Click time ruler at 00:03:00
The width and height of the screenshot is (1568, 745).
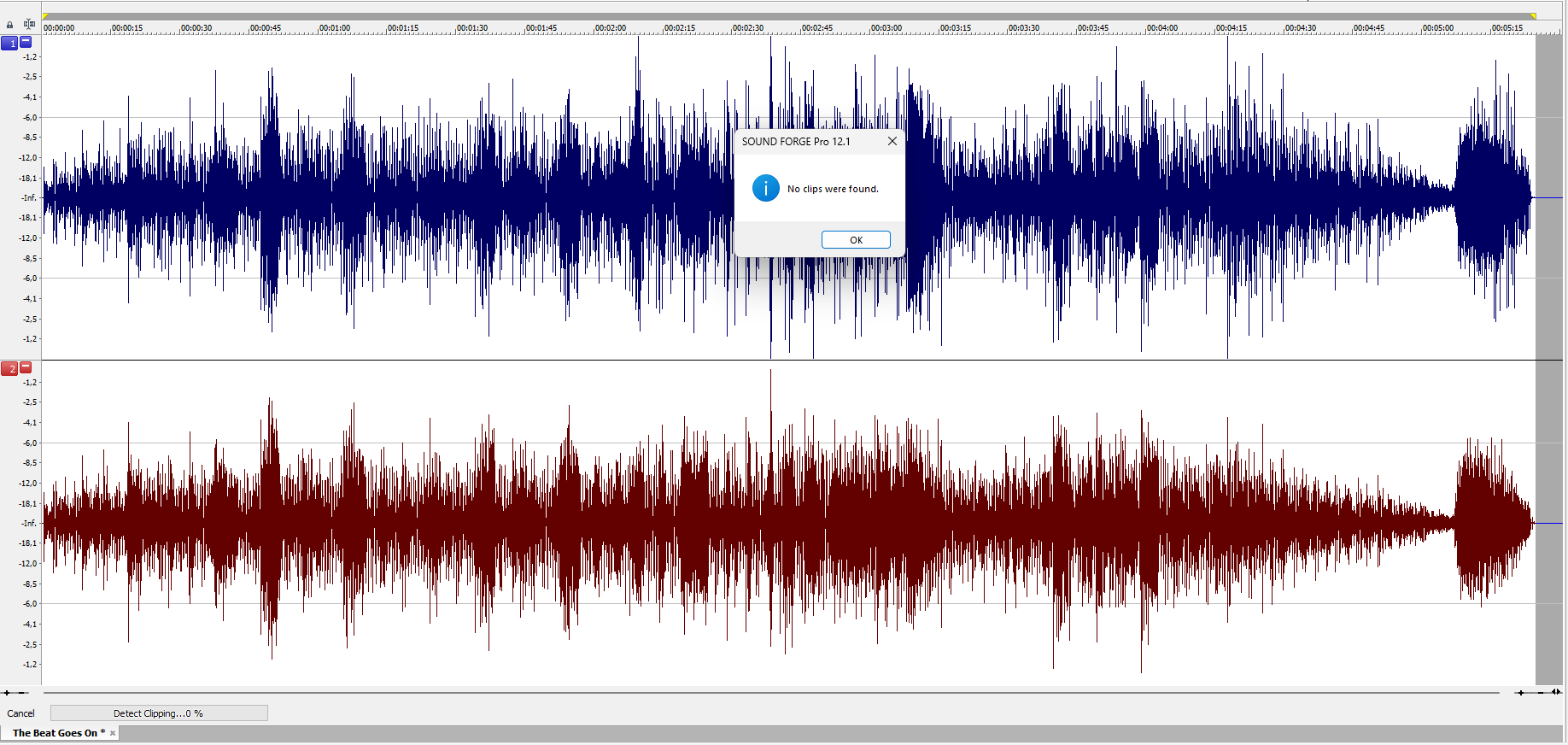coord(886,28)
